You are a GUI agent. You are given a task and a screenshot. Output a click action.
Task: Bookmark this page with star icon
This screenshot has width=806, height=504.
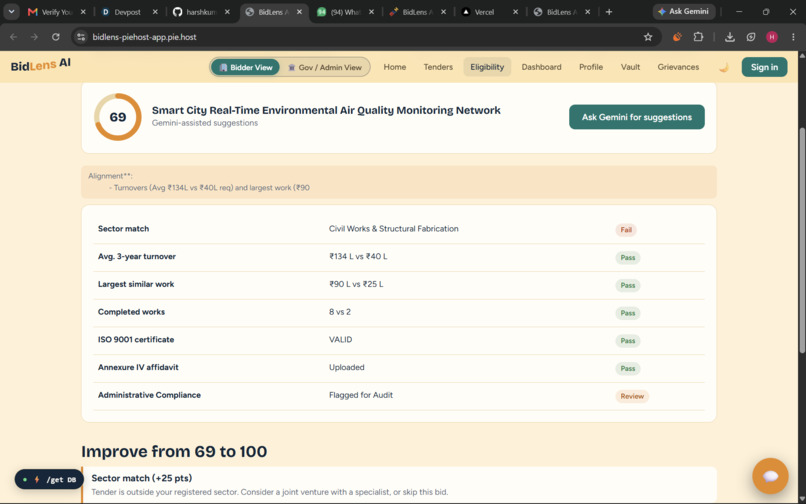(x=648, y=37)
